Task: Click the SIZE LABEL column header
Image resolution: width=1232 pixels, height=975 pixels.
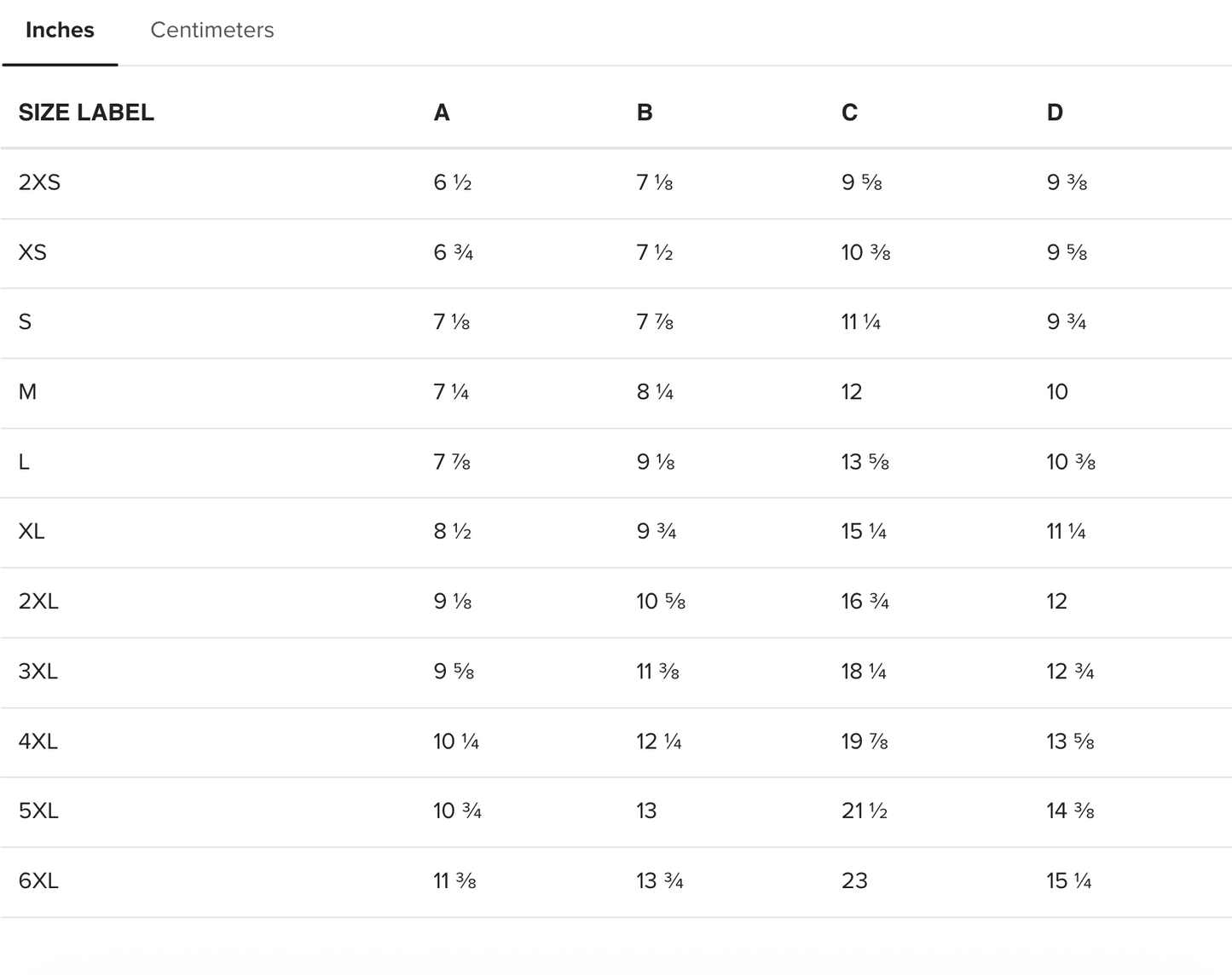Action: point(86,112)
